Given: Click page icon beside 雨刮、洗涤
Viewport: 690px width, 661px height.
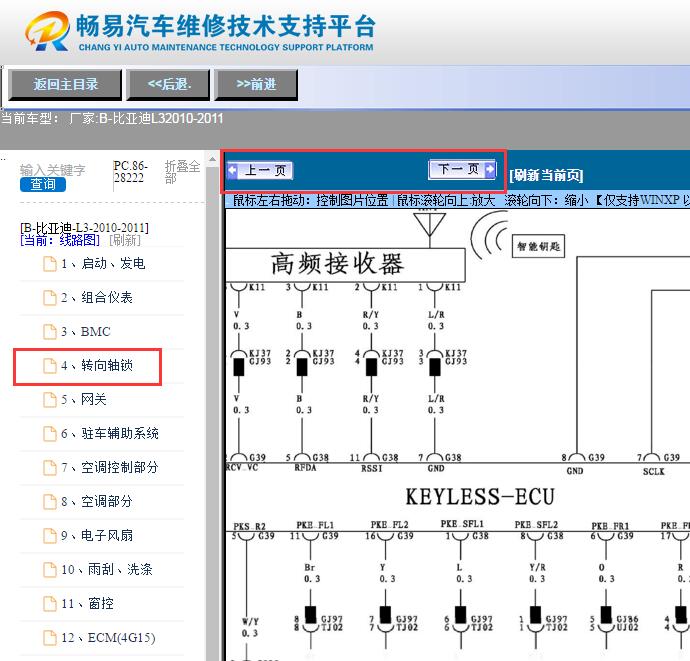Looking at the screenshot, I should (x=50, y=570).
